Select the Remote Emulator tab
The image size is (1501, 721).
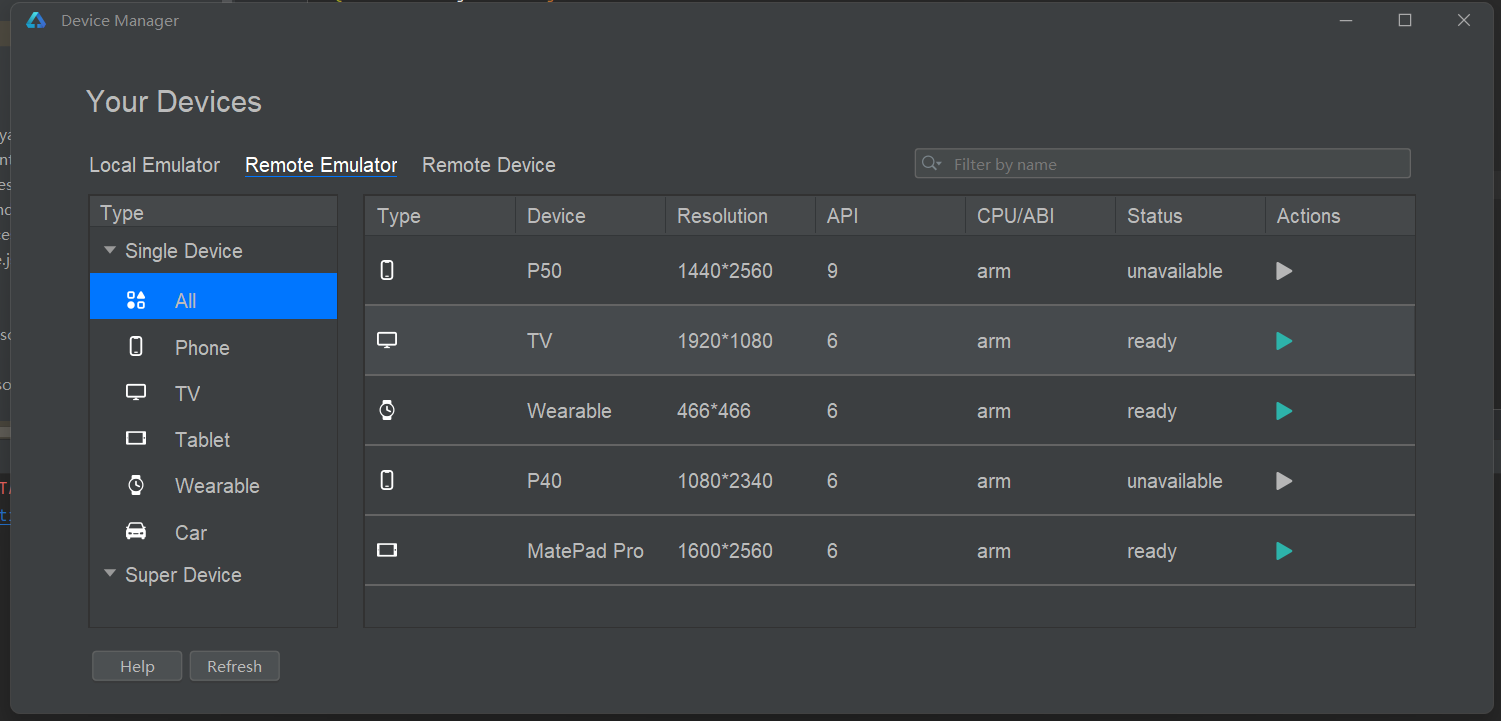coord(321,165)
